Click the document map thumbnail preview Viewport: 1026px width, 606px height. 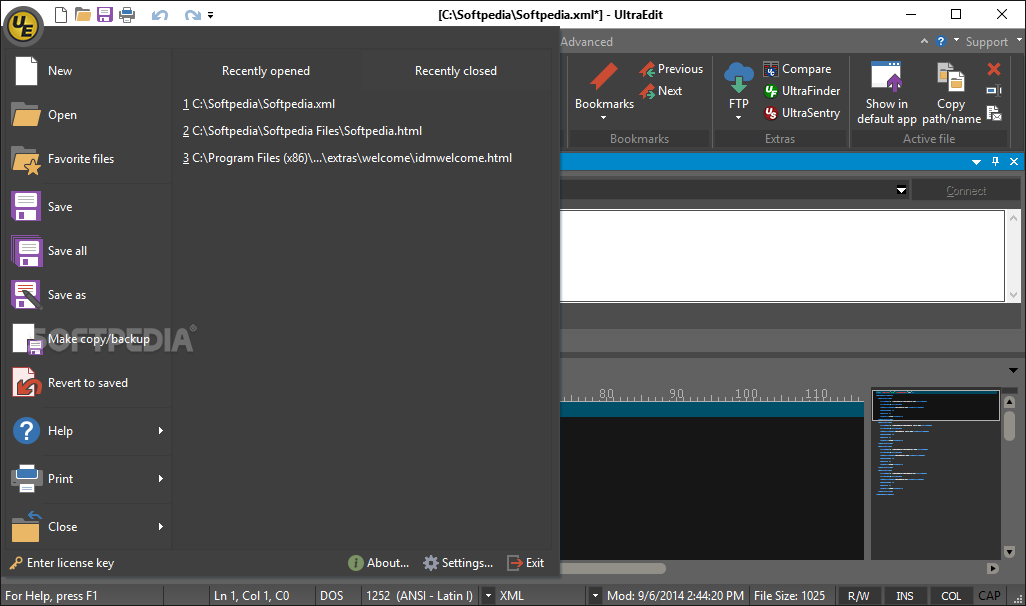point(936,405)
